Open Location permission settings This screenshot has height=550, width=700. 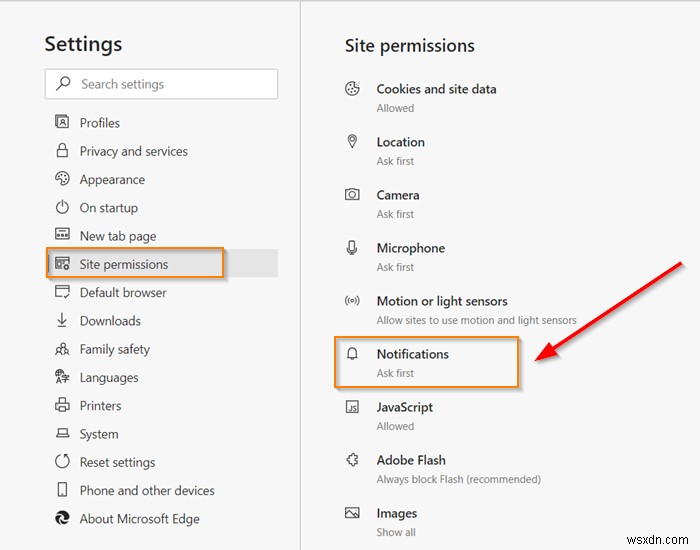(x=400, y=142)
